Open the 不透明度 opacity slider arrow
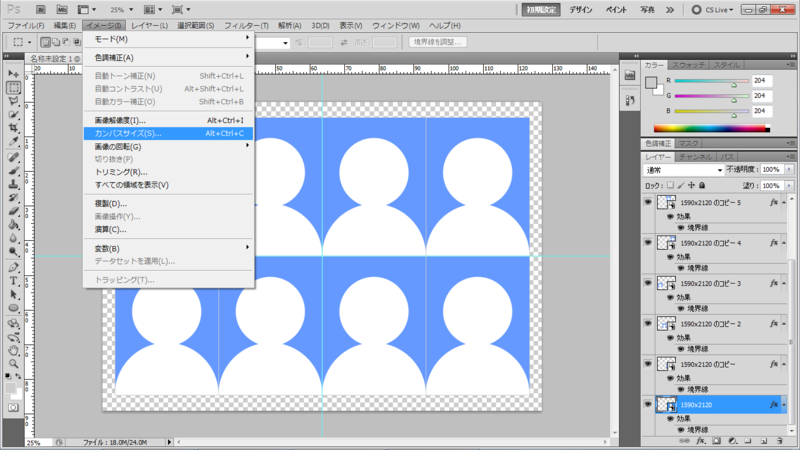Screen dimensions: 800x450 [789, 169]
